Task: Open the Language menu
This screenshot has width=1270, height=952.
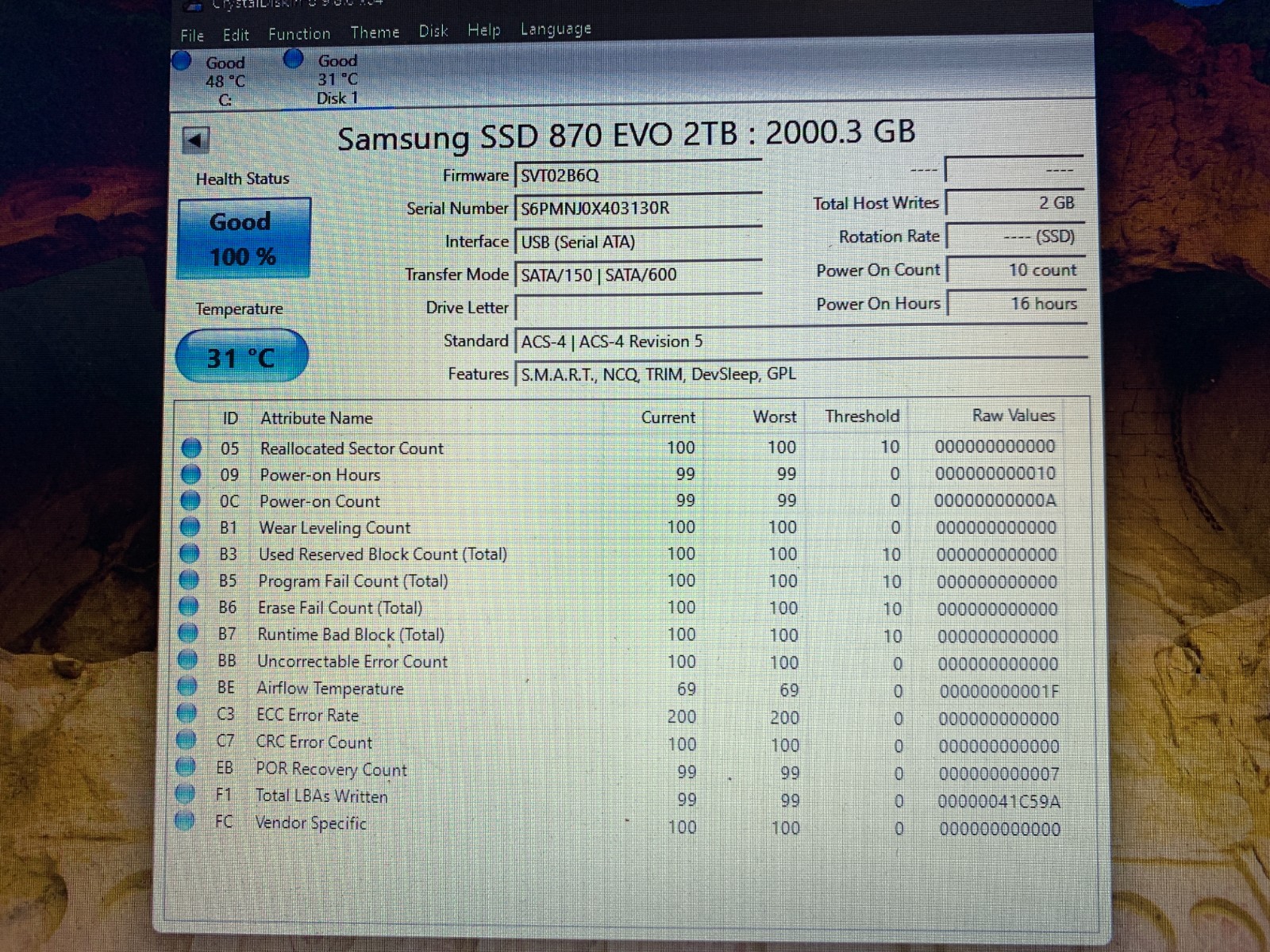Action: point(556,29)
